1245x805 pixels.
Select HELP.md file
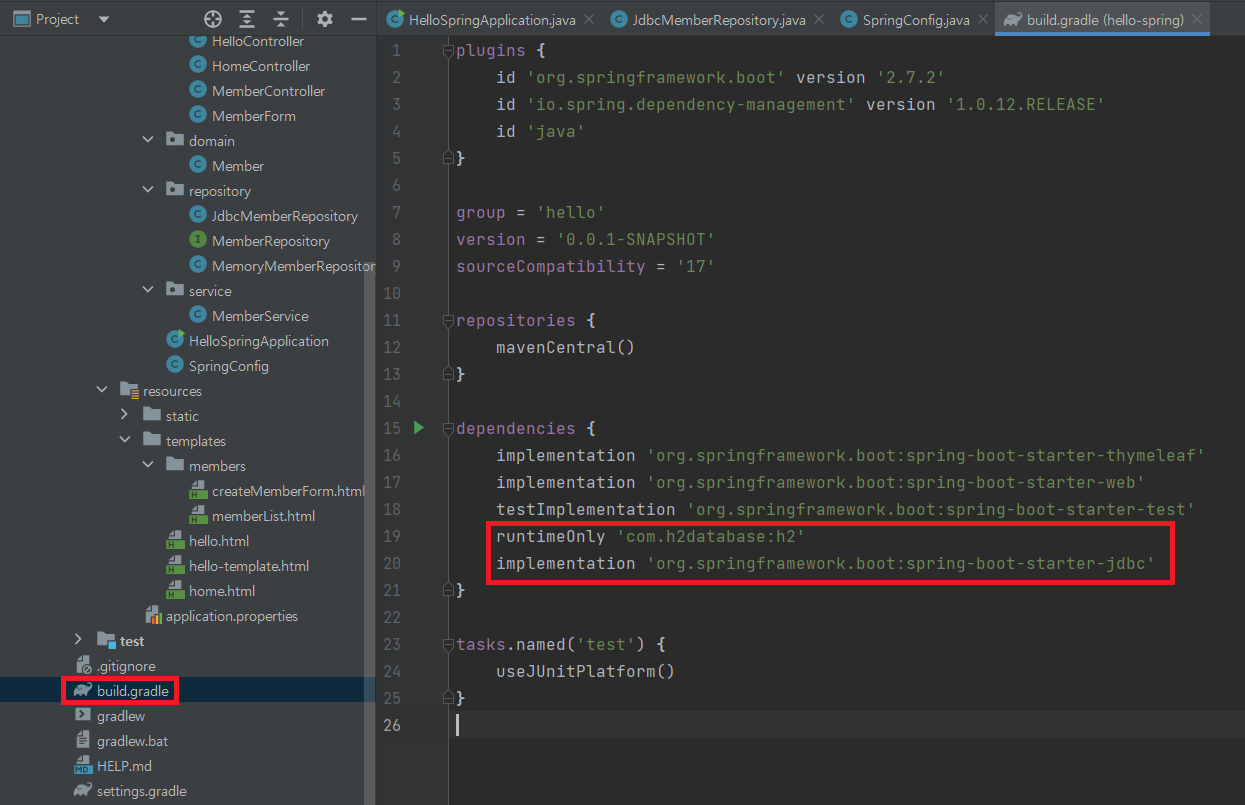click(x=124, y=766)
